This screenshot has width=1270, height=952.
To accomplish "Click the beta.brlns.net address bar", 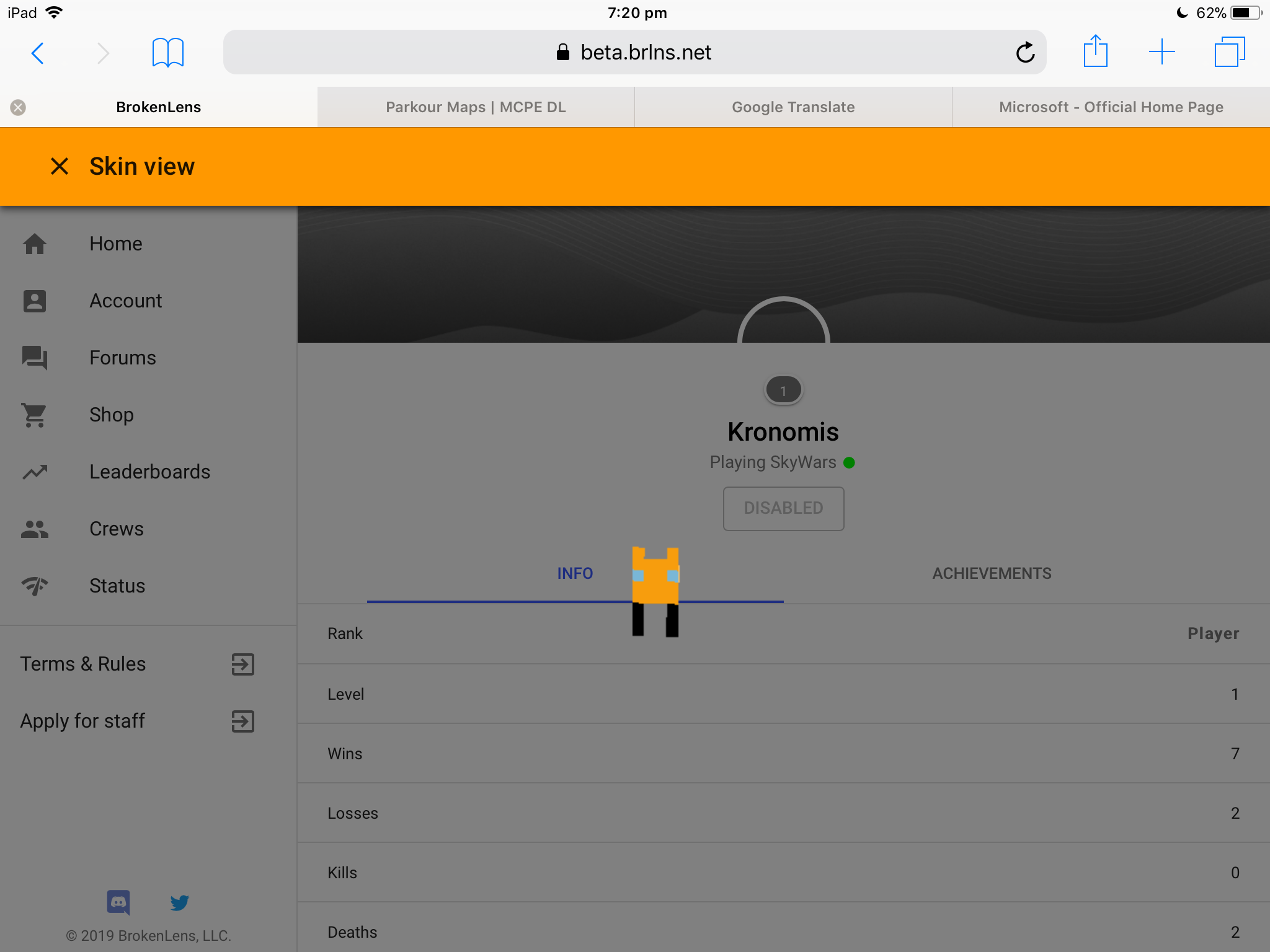I will (x=635, y=53).
